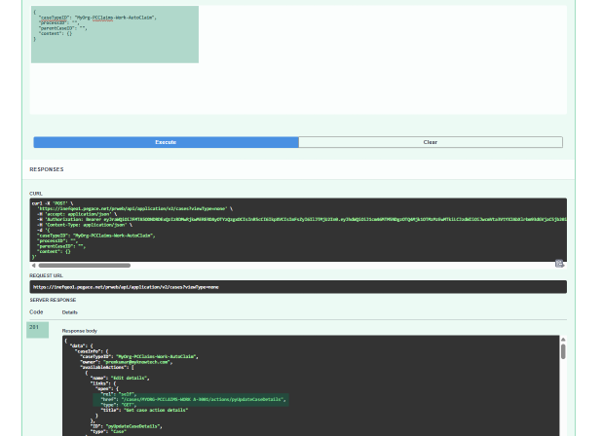Click the Details column header

(69, 312)
